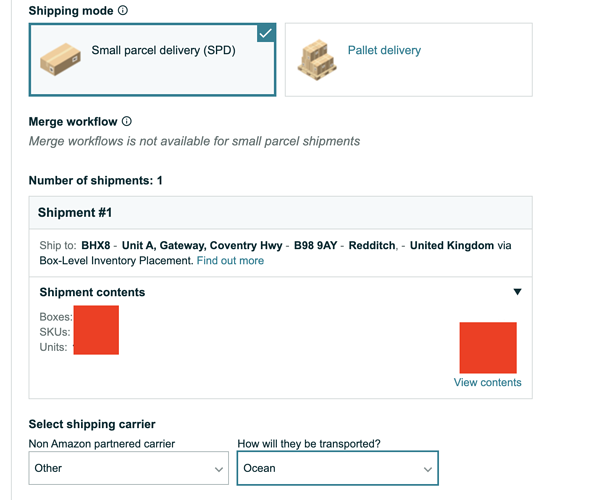Click the Merge workflow info icon

pos(127,121)
